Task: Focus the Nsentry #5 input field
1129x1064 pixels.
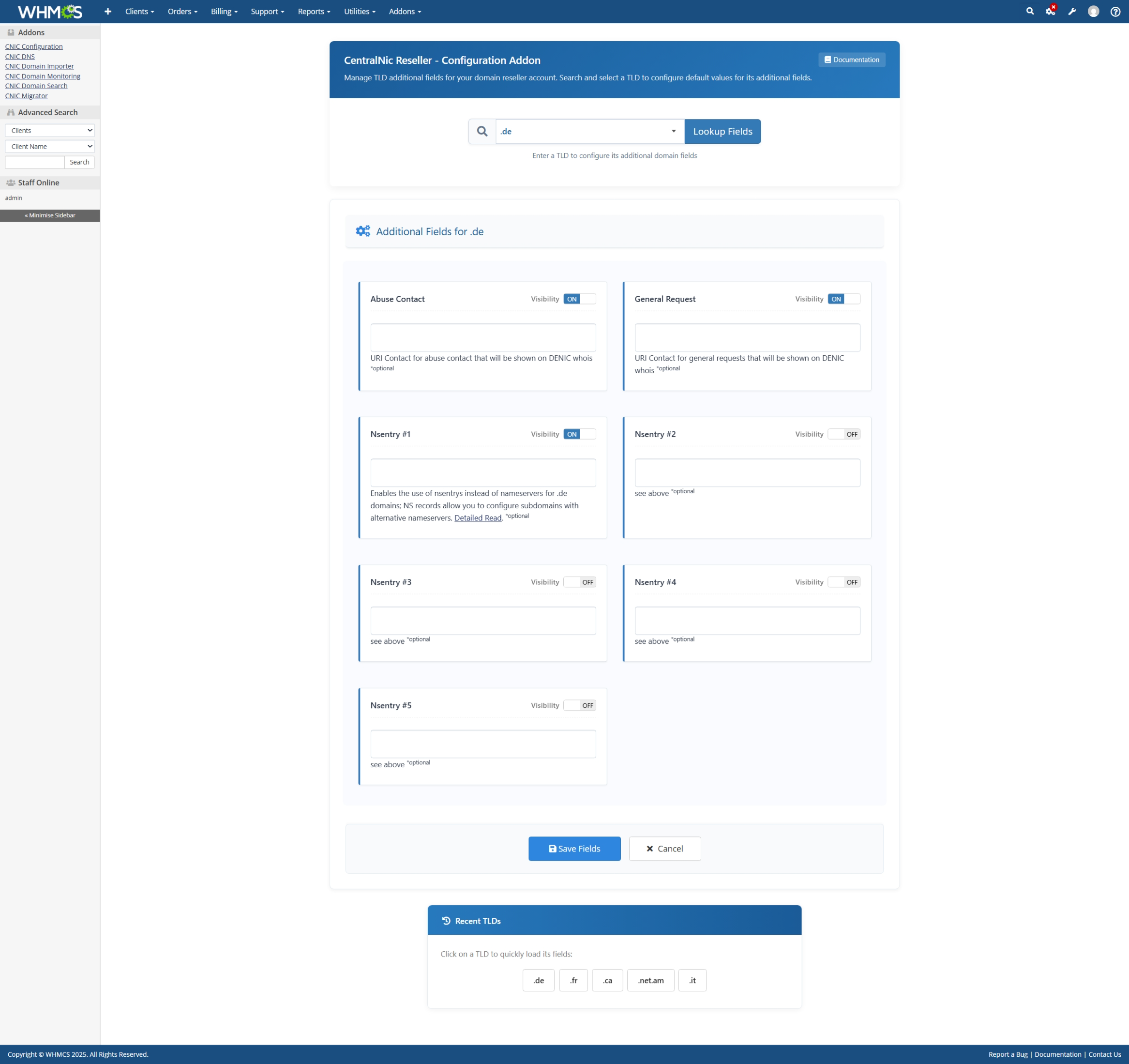Action: pos(483,744)
